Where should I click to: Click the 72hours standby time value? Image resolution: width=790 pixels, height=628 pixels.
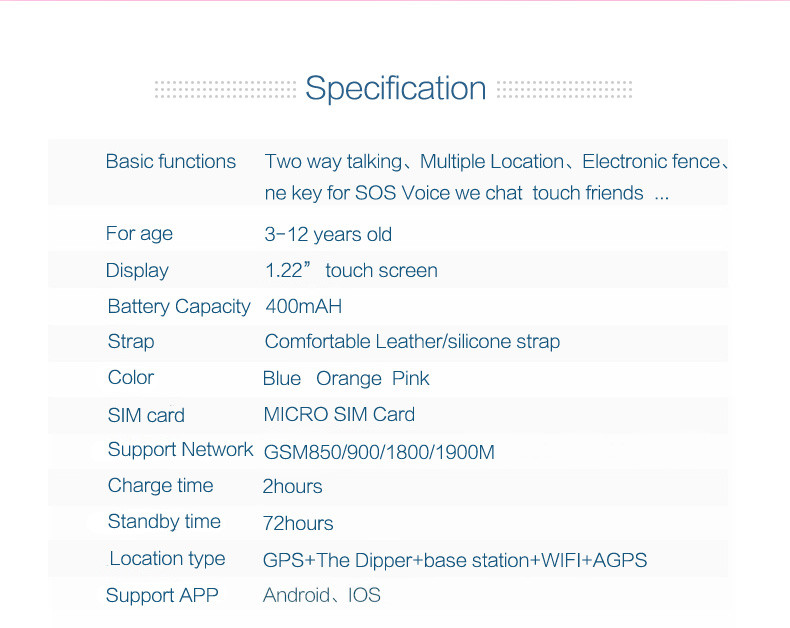[298, 523]
